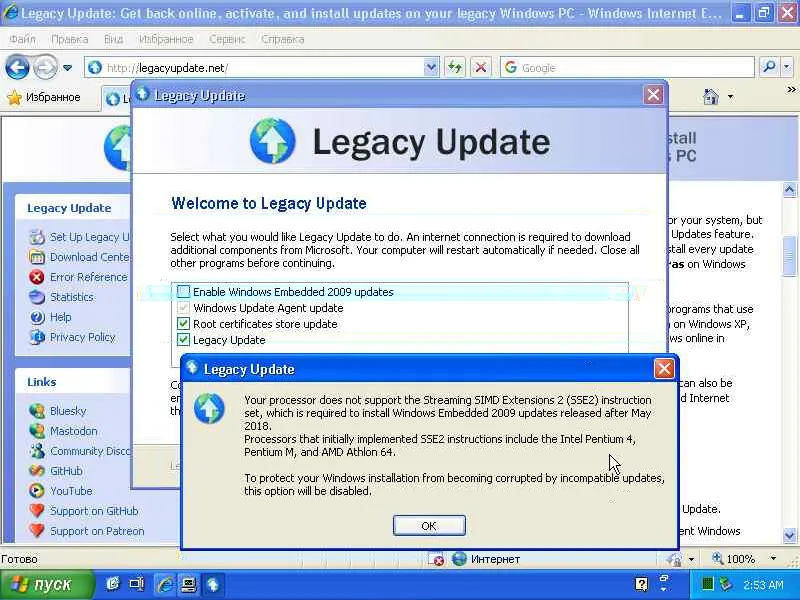Open the Справка menu
Screen dimensions: 800x600
[x=283, y=39]
